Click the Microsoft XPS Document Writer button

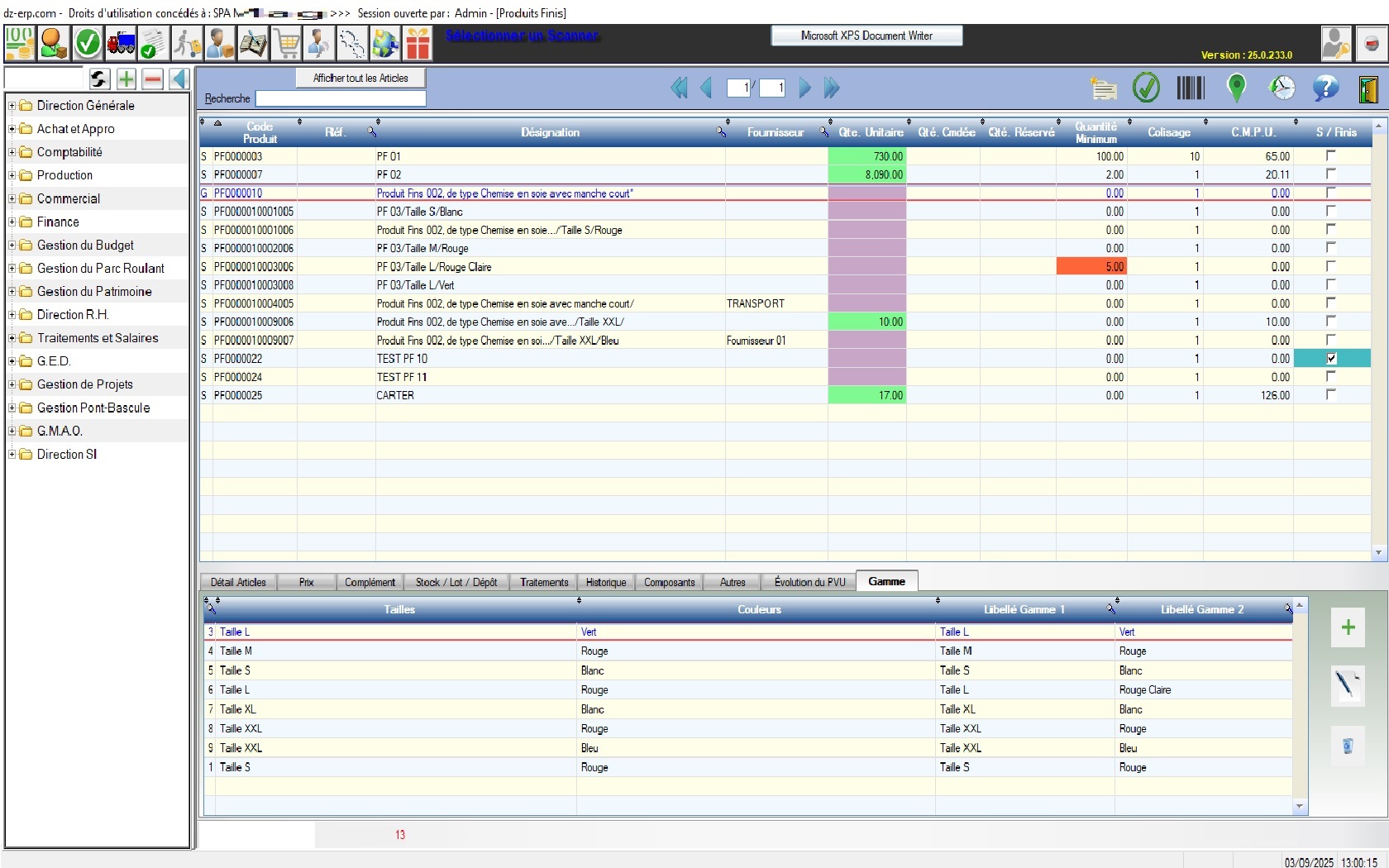866,36
